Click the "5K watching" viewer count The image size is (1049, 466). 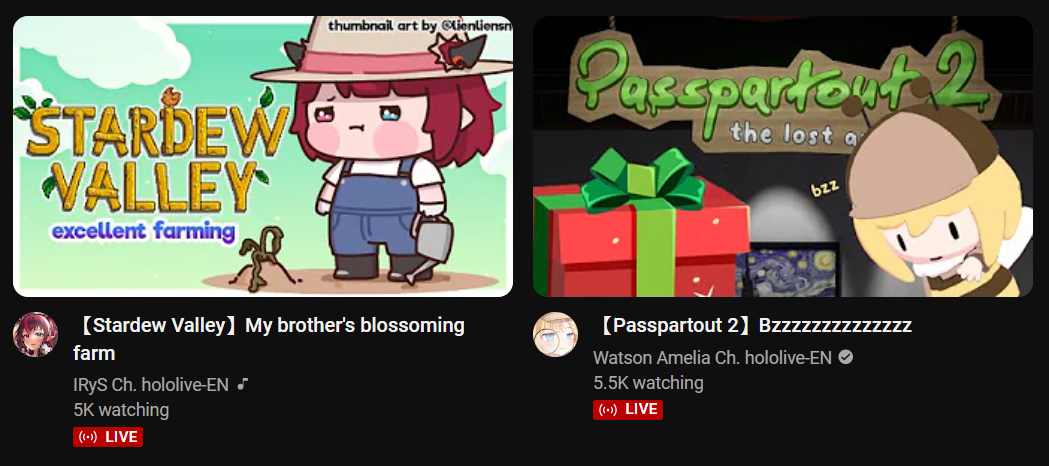click(121, 409)
